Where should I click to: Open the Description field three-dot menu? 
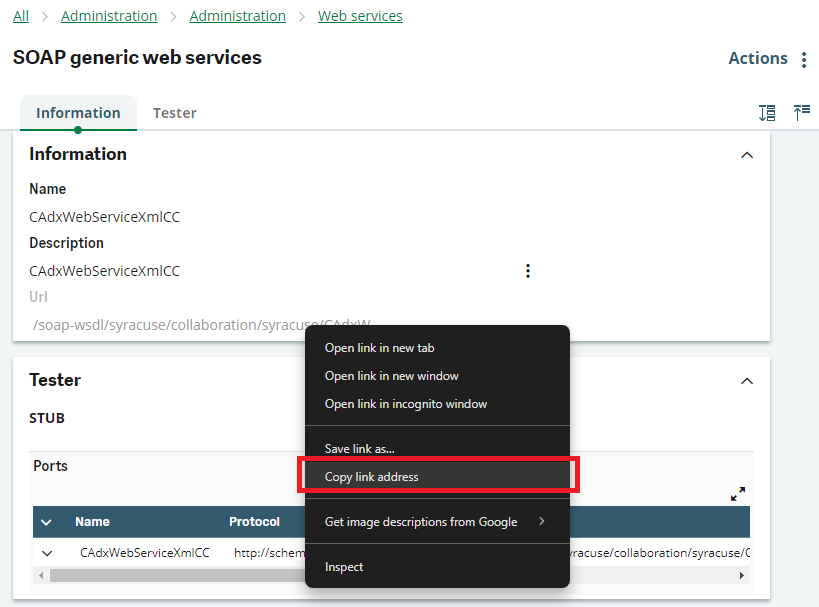[x=528, y=271]
